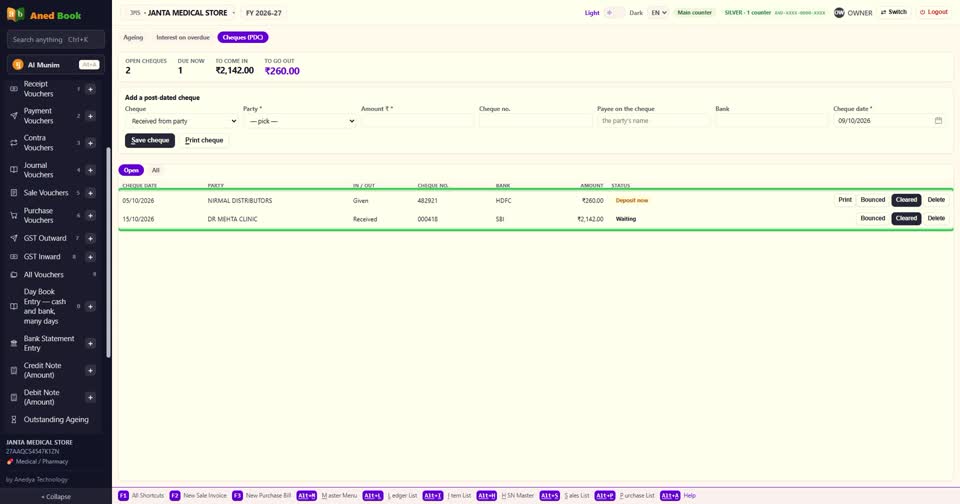The height and width of the screenshot is (504, 960).
Task: Click the Outstanding Ageing hourglass icon
Action: [x=13, y=419]
